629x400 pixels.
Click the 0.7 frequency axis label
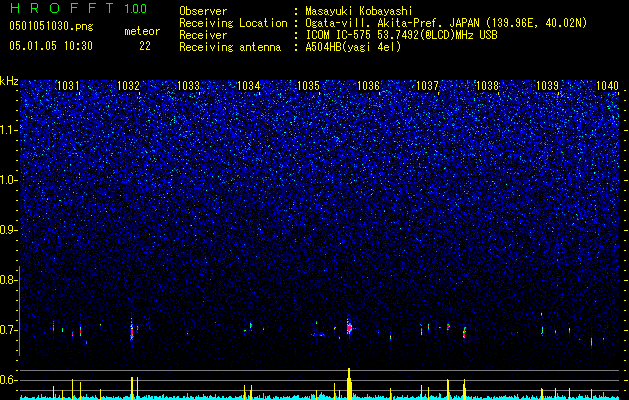pyautogui.click(x=8, y=330)
